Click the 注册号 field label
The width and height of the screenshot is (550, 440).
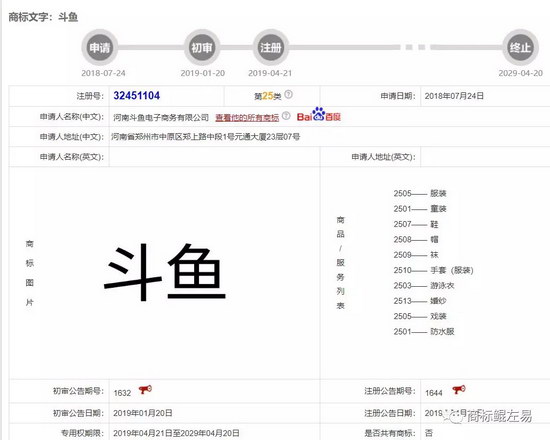click(90, 96)
